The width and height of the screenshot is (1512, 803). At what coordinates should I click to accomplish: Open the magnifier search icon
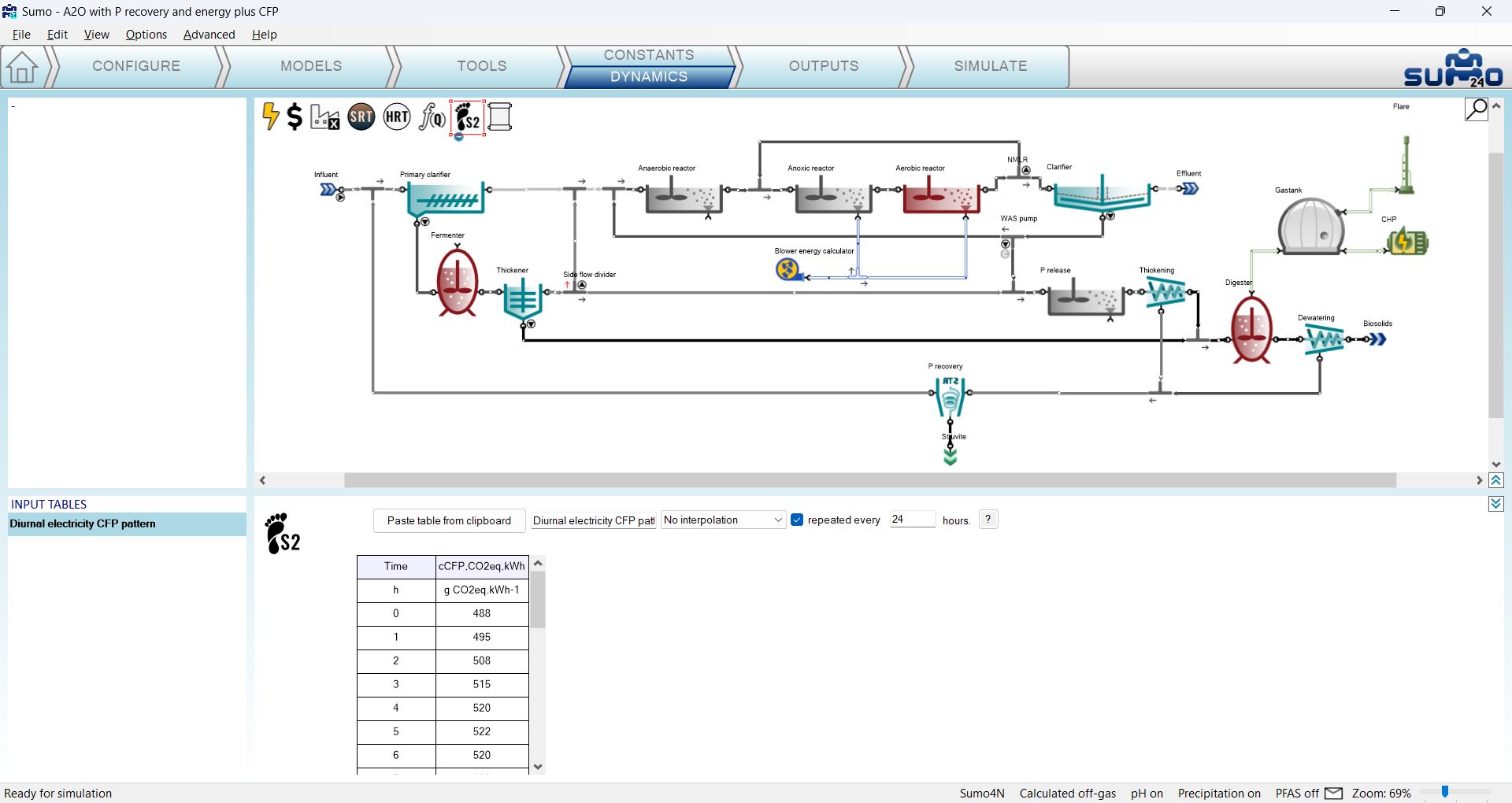pyautogui.click(x=1476, y=109)
